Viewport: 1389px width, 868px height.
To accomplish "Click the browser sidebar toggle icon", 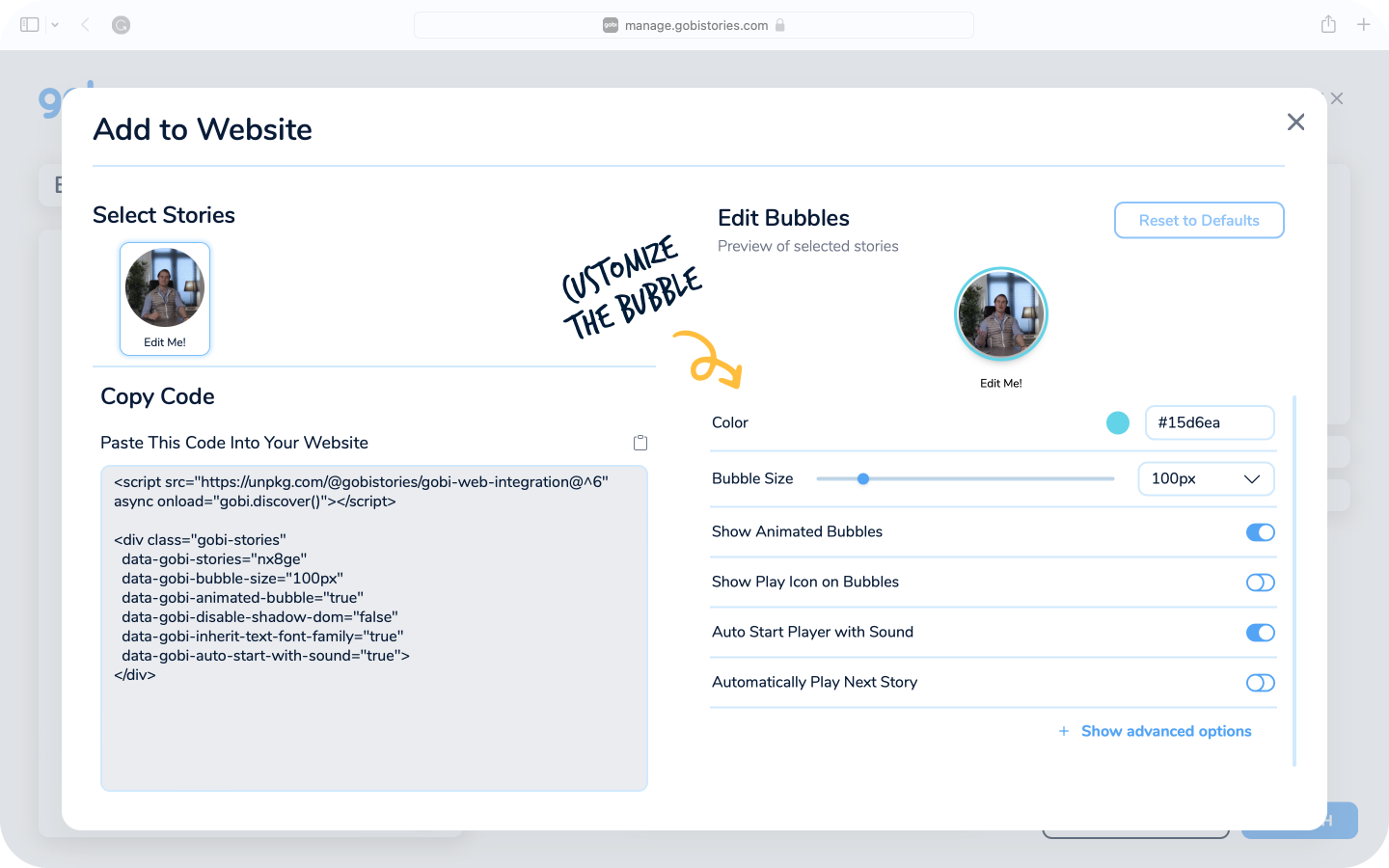I will [x=30, y=25].
